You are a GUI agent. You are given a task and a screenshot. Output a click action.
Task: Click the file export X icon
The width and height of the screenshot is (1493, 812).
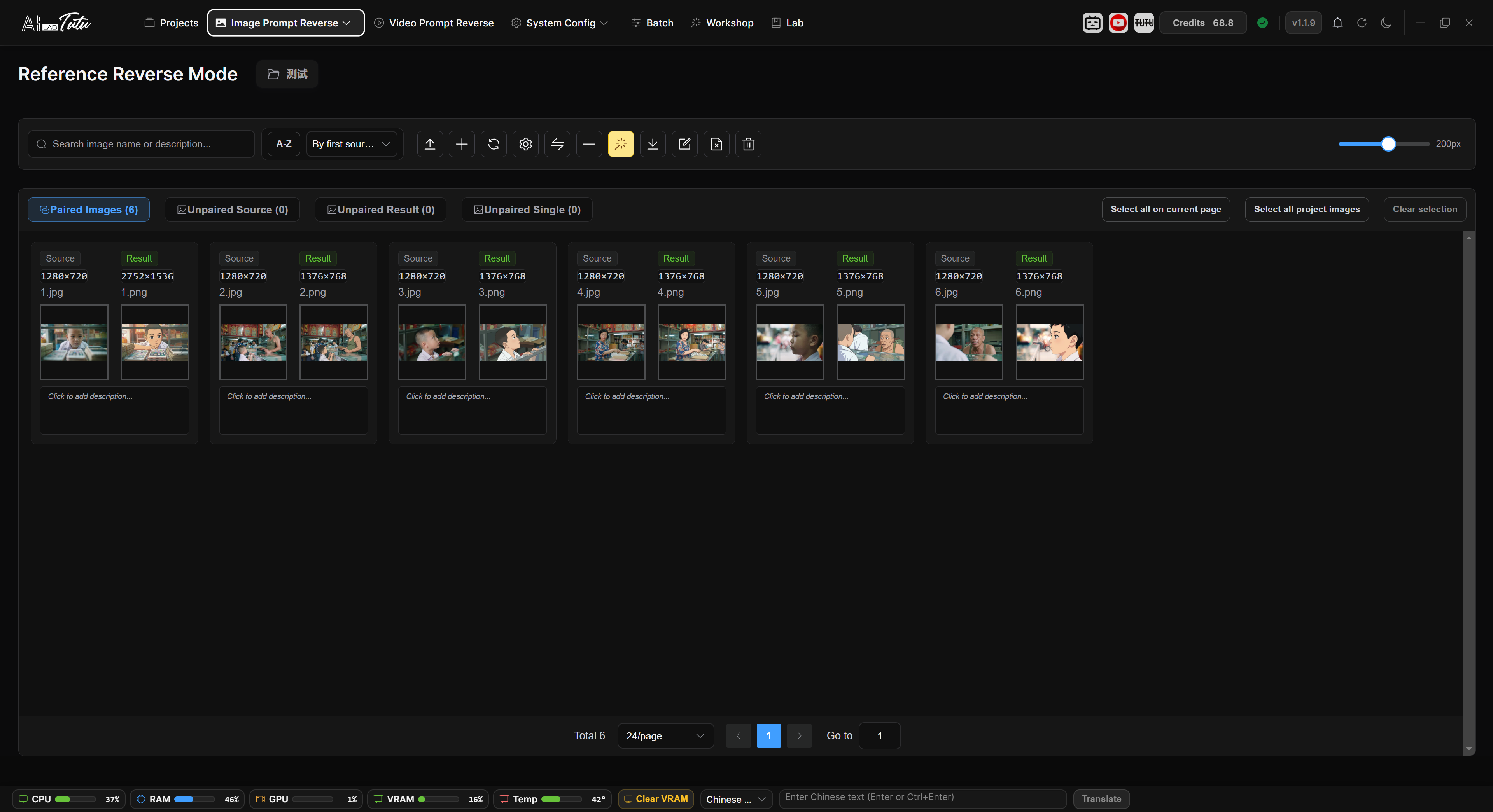[x=716, y=144]
